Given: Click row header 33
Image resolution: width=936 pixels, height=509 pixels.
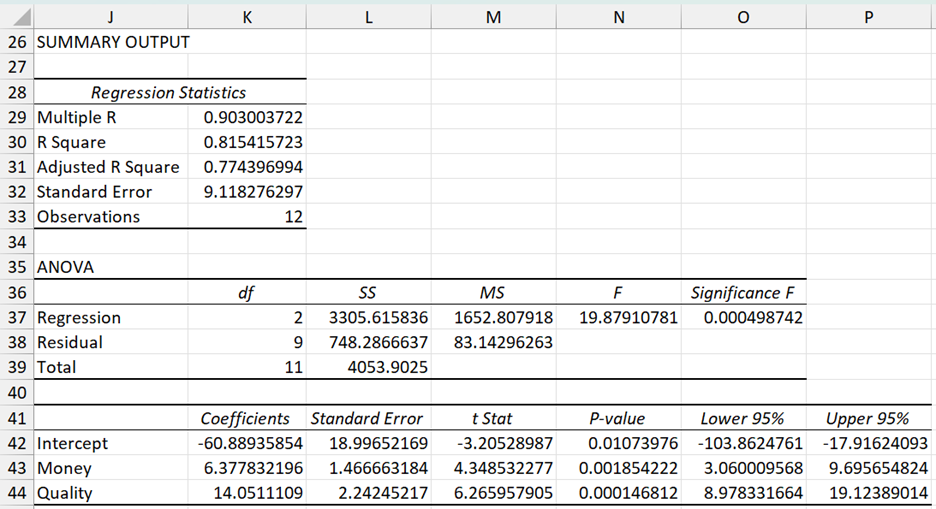Looking at the screenshot, I should pos(16,217).
